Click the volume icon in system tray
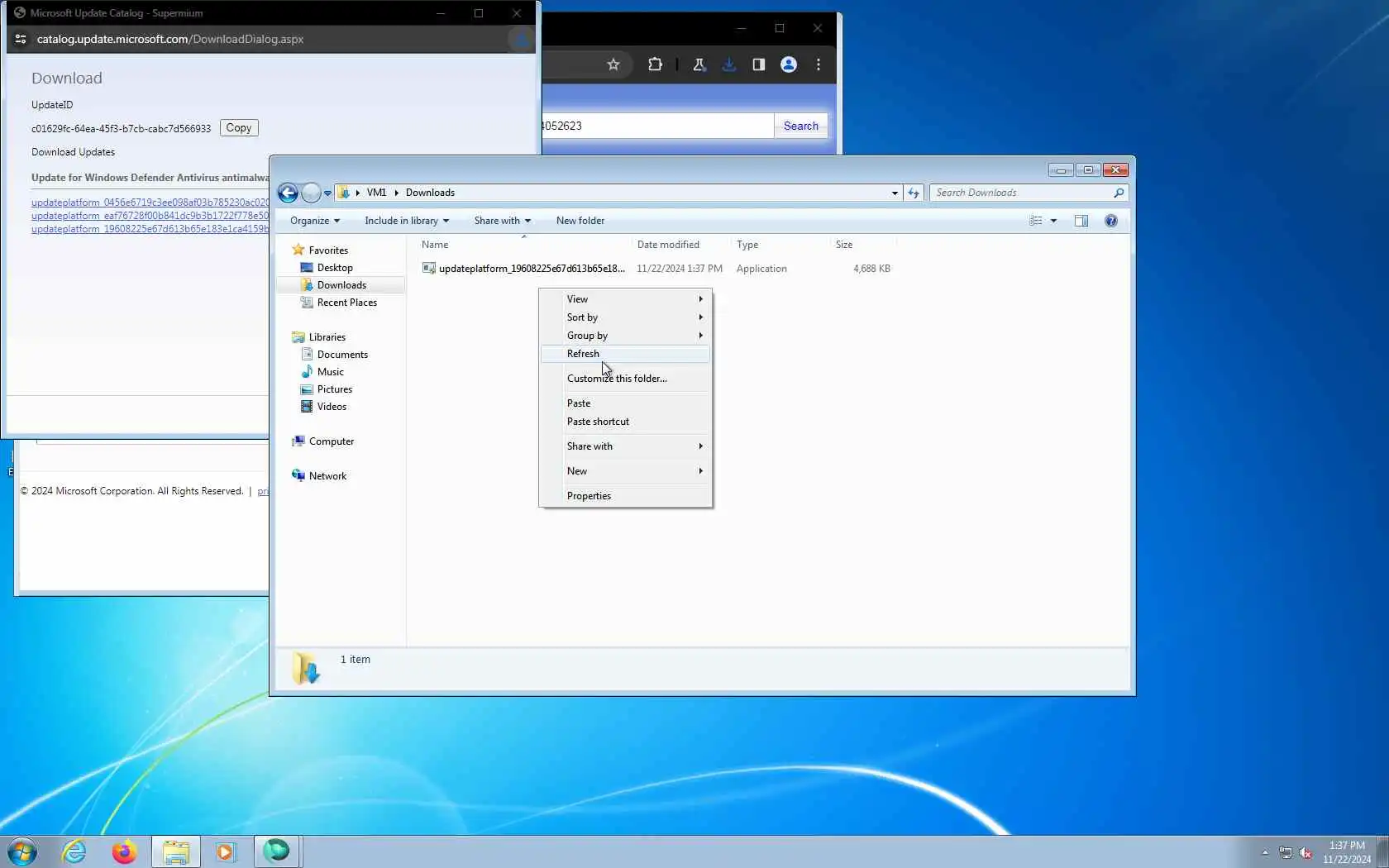The width and height of the screenshot is (1389, 868). pos(1305,852)
